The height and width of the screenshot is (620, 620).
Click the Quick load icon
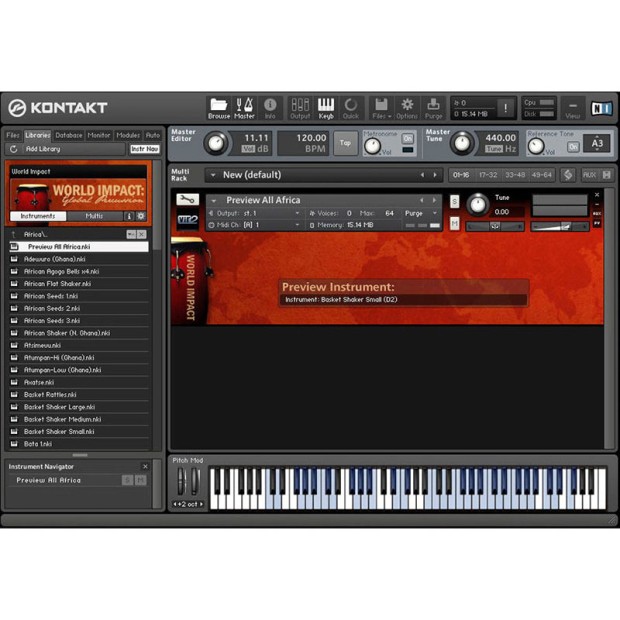[351, 108]
